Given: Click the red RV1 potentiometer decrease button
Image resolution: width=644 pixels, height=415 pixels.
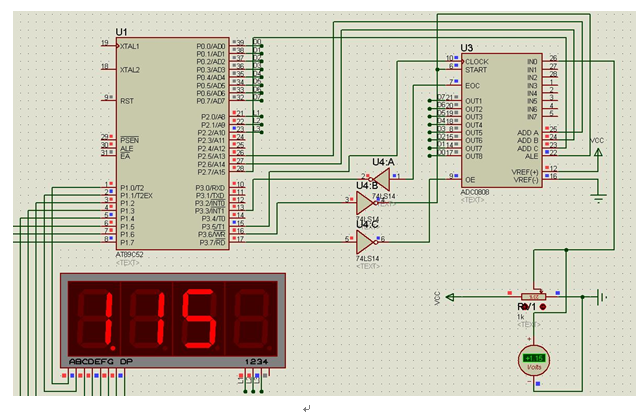Looking at the screenshot, I should pyautogui.click(x=543, y=307).
